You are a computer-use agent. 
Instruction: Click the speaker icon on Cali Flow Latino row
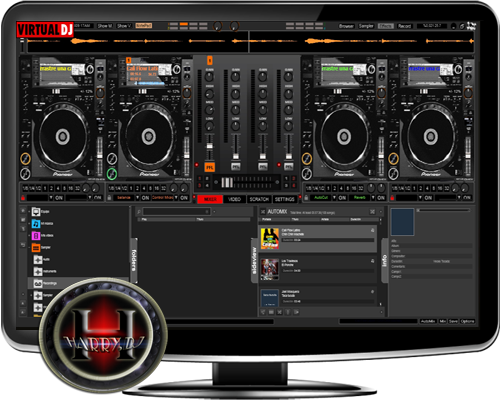[x=372, y=230]
